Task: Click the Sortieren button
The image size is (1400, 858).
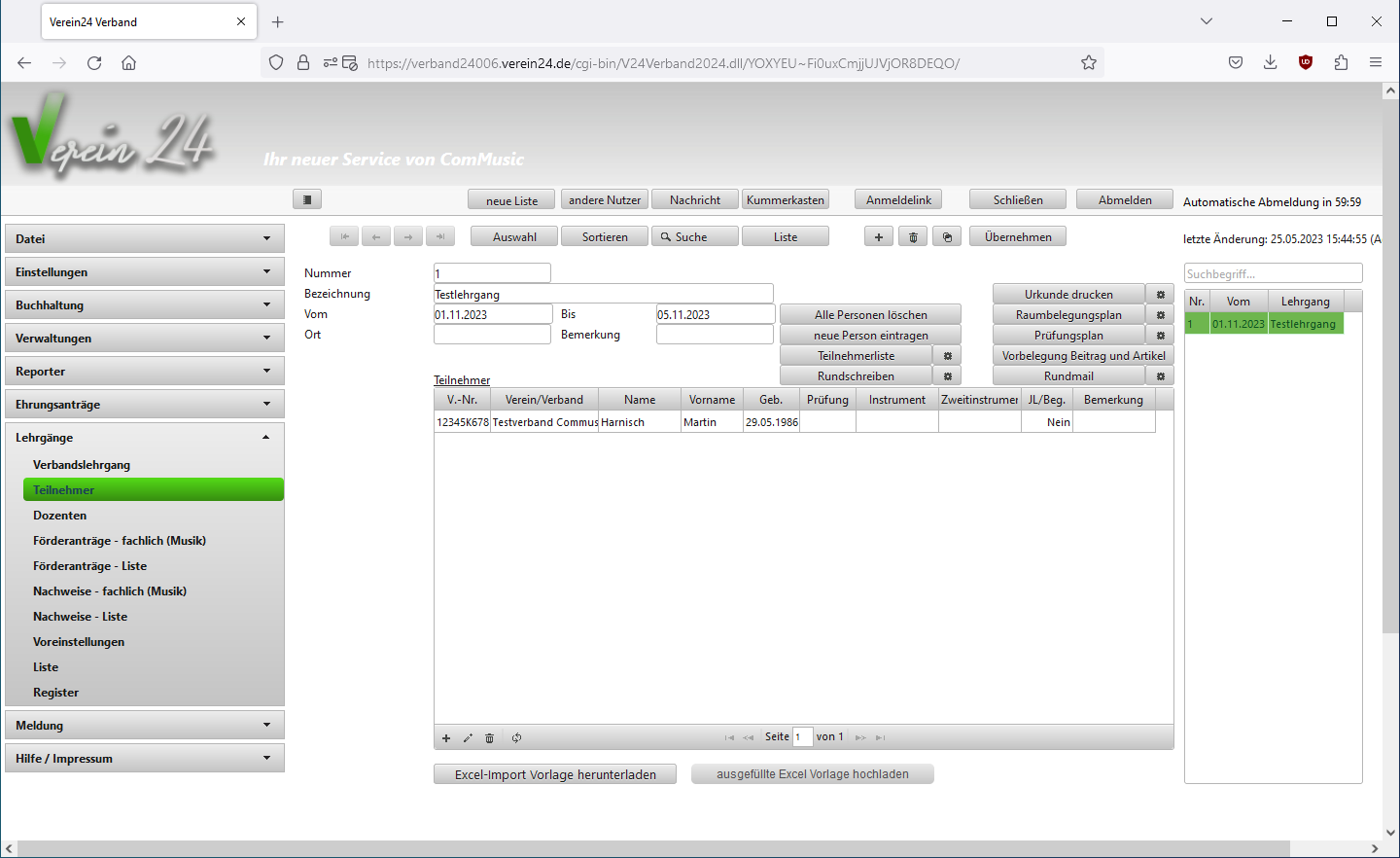Action: (605, 236)
